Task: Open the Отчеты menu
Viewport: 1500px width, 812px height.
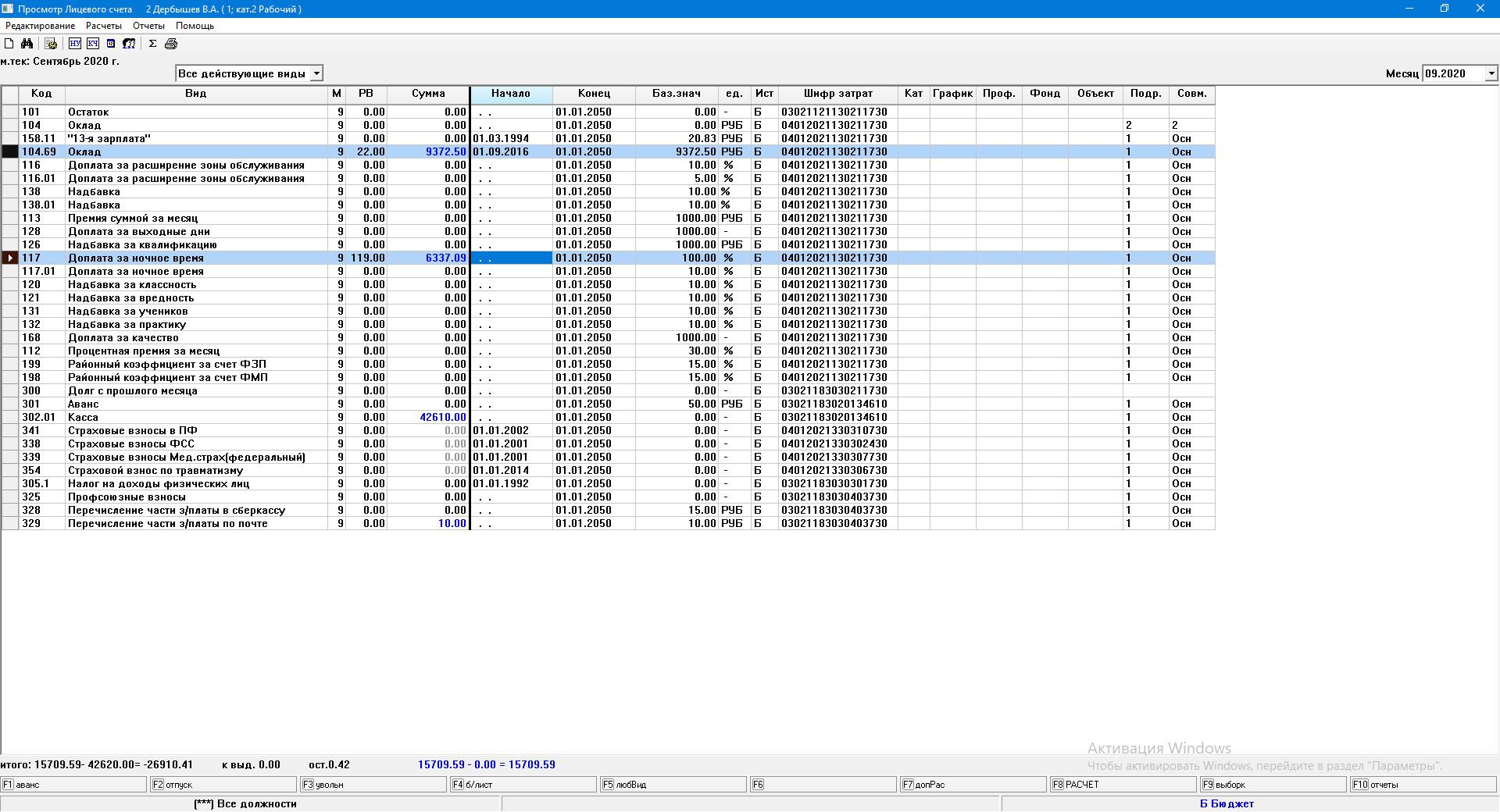Action: tap(148, 26)
